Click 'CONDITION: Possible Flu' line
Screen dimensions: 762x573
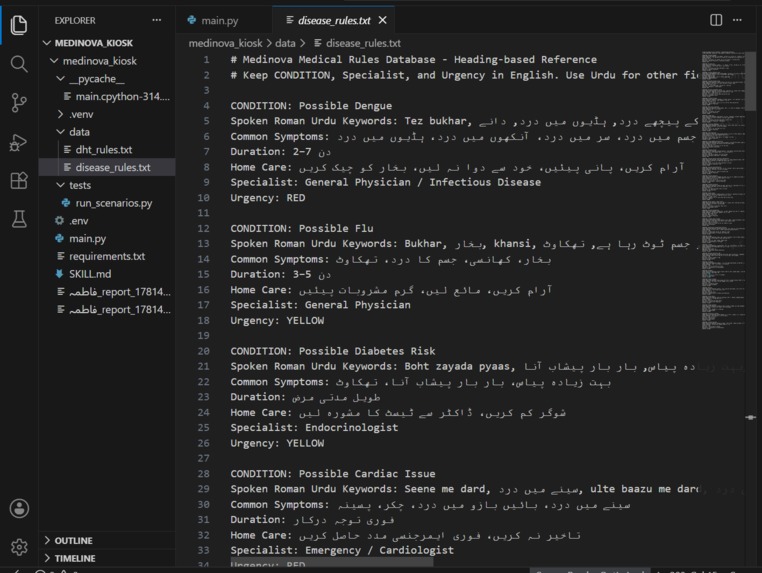coord(302,228)
